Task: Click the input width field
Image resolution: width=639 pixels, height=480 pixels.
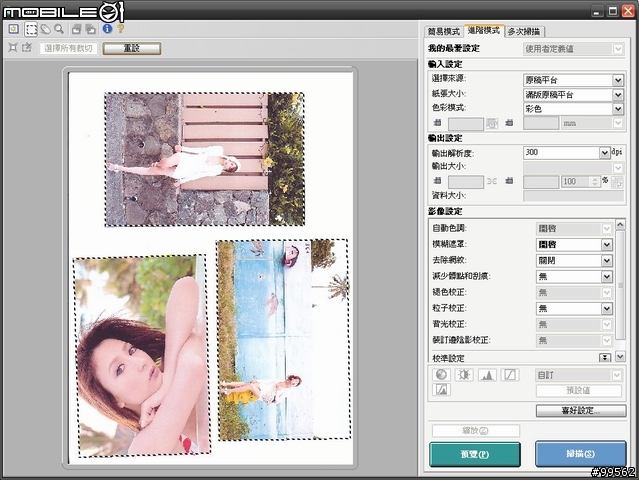Action: click(x=466, y=124)
